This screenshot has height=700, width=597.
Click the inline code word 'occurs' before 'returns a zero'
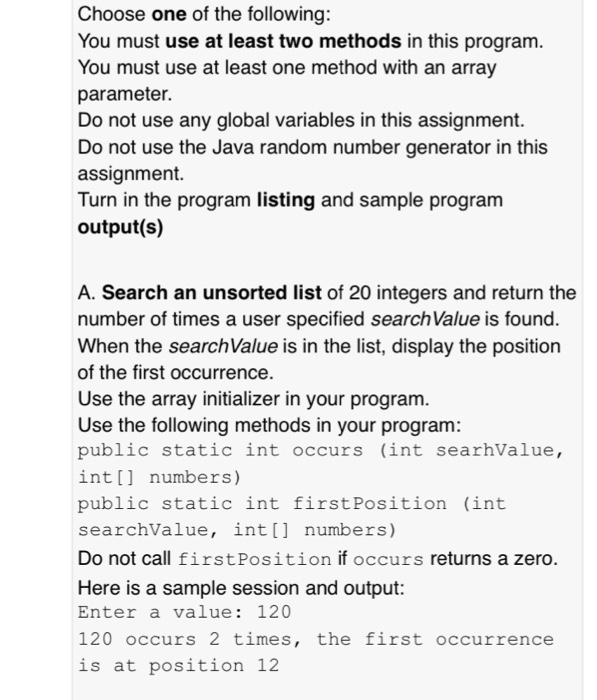point(388,559)
